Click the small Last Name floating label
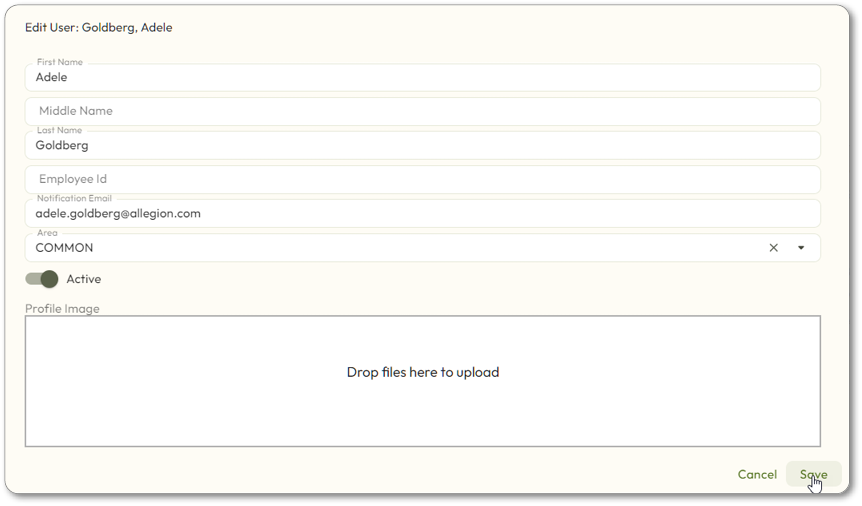Viewport: 862px width, 506px height. pyautogui.click(x=60, y=130)
